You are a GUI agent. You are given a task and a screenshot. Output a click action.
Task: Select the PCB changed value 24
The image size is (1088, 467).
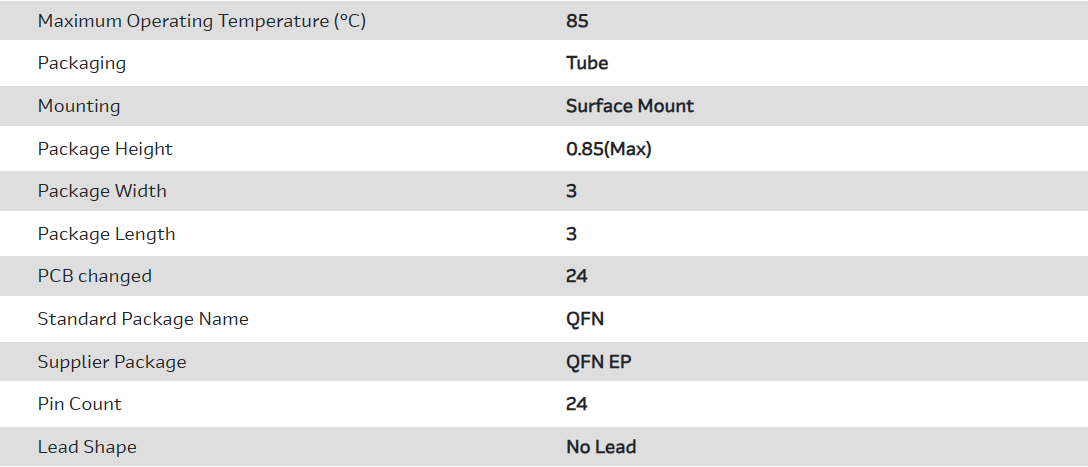pyautogui.click(x=577, y=276)
